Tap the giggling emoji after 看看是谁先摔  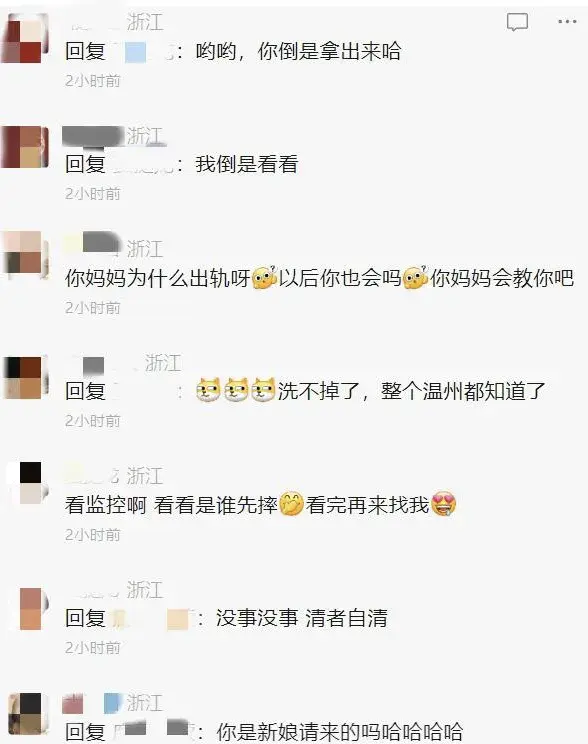[x=291, y=504]
